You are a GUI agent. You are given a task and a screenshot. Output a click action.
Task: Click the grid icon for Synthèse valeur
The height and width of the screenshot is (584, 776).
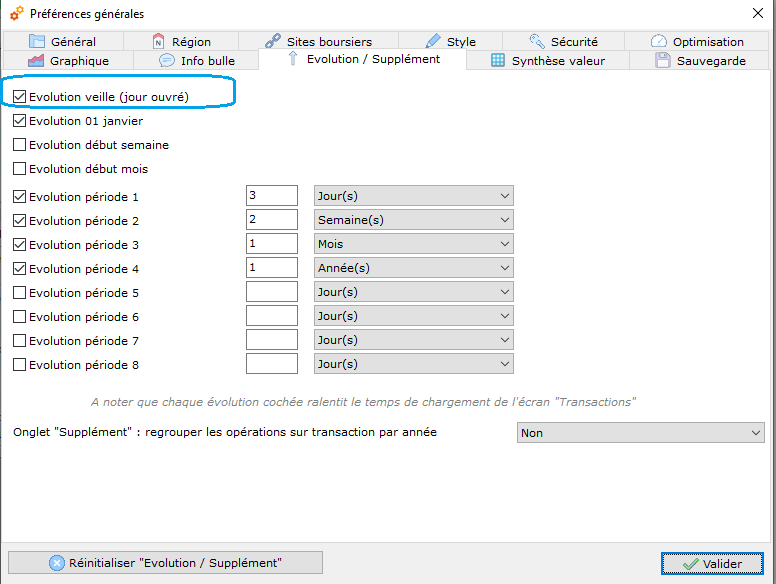(498, 60)
